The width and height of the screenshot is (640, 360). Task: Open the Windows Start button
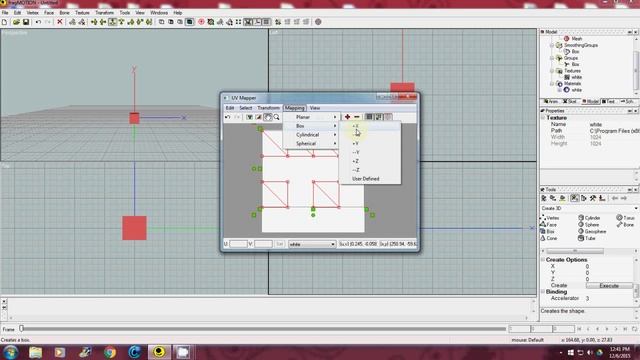(x=10, y=352)
